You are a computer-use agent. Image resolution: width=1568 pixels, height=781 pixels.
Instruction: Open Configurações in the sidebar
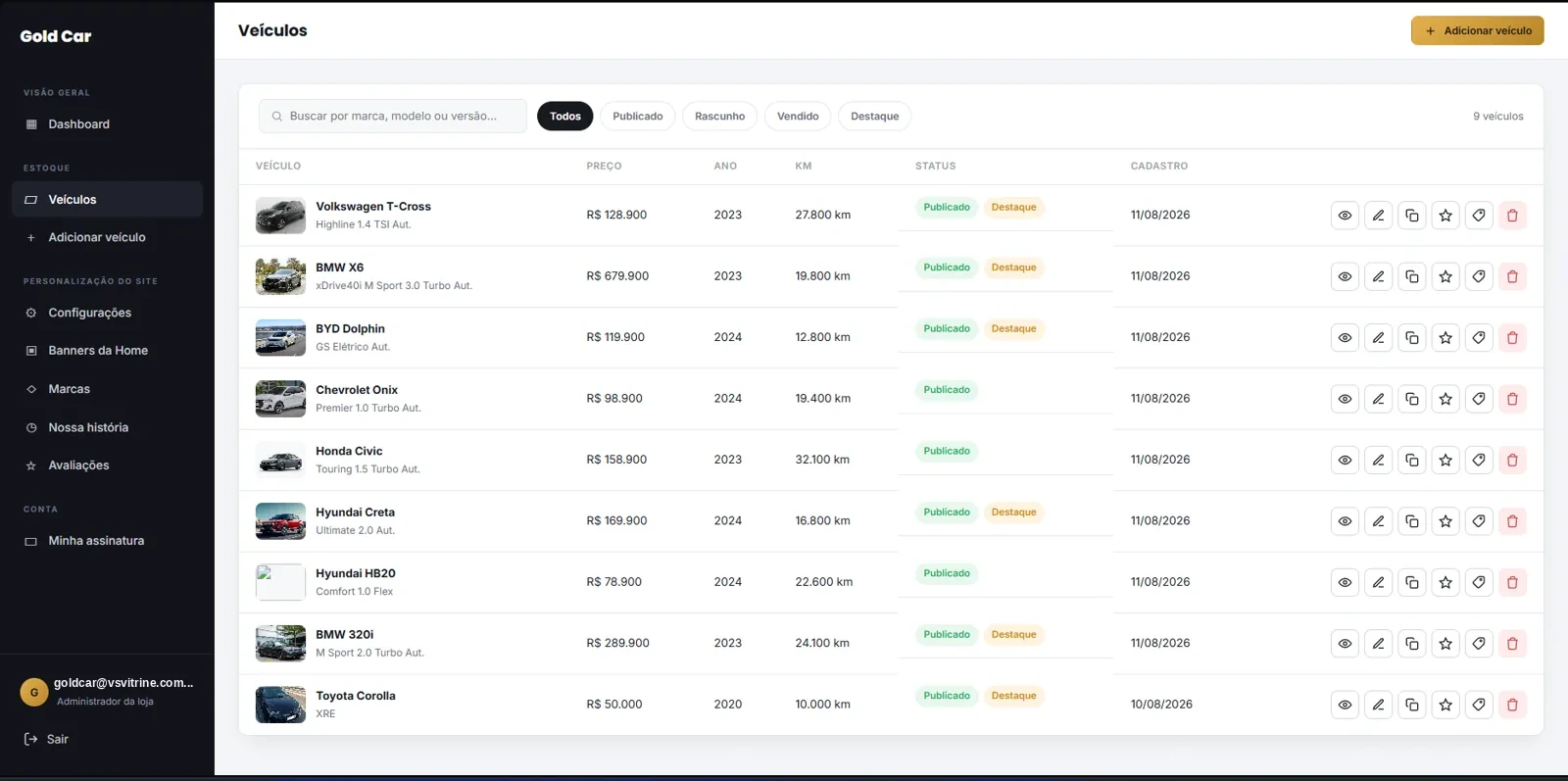[x=107, y=313]
